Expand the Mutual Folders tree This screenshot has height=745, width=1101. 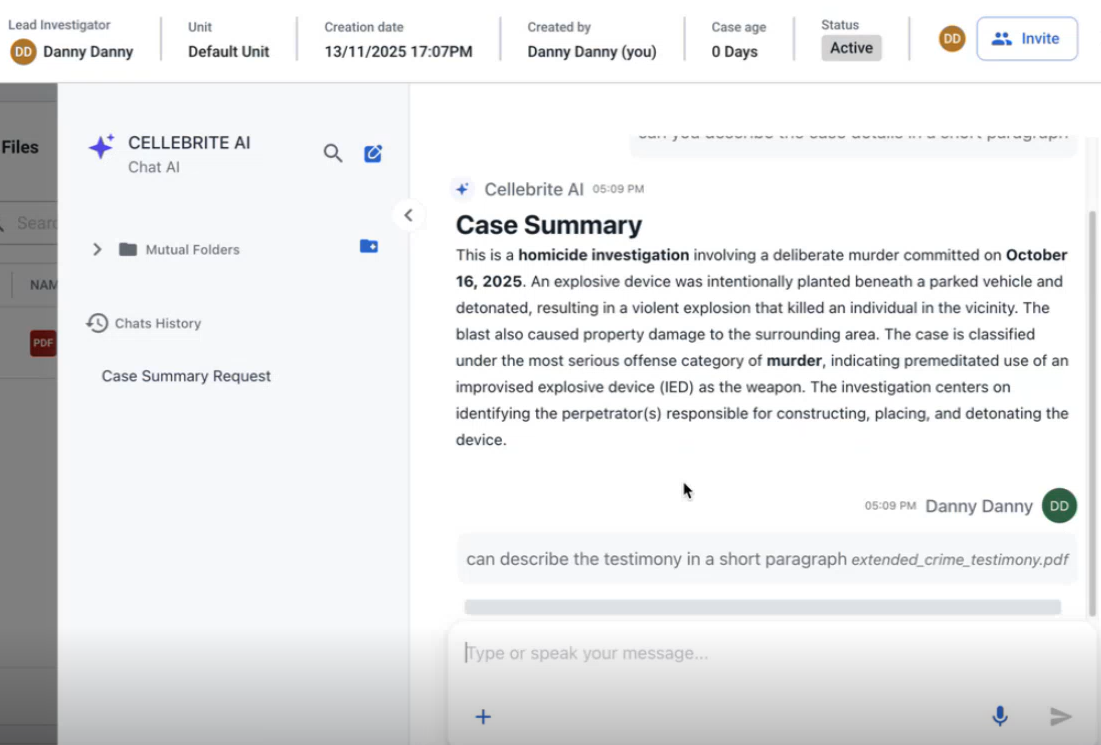[97, 250]
